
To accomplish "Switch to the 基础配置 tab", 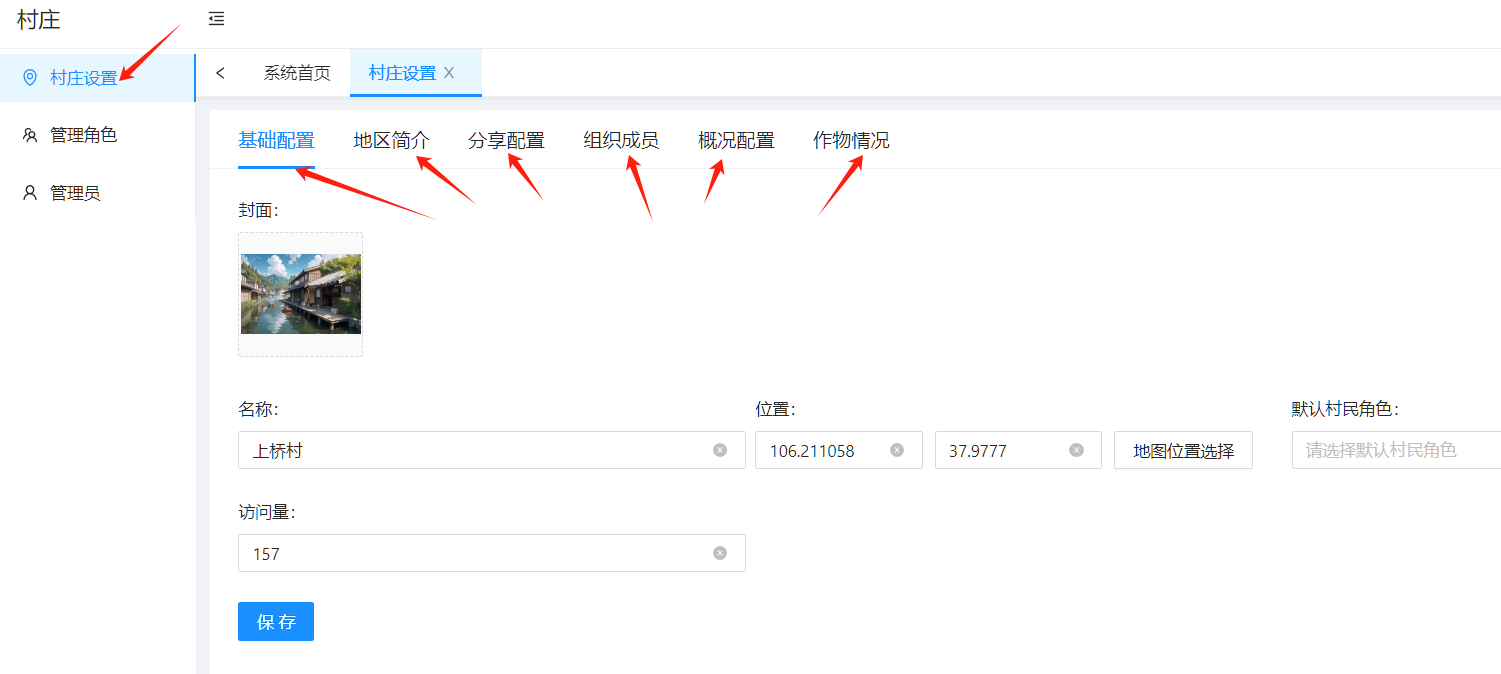I will tap(276, 141).
